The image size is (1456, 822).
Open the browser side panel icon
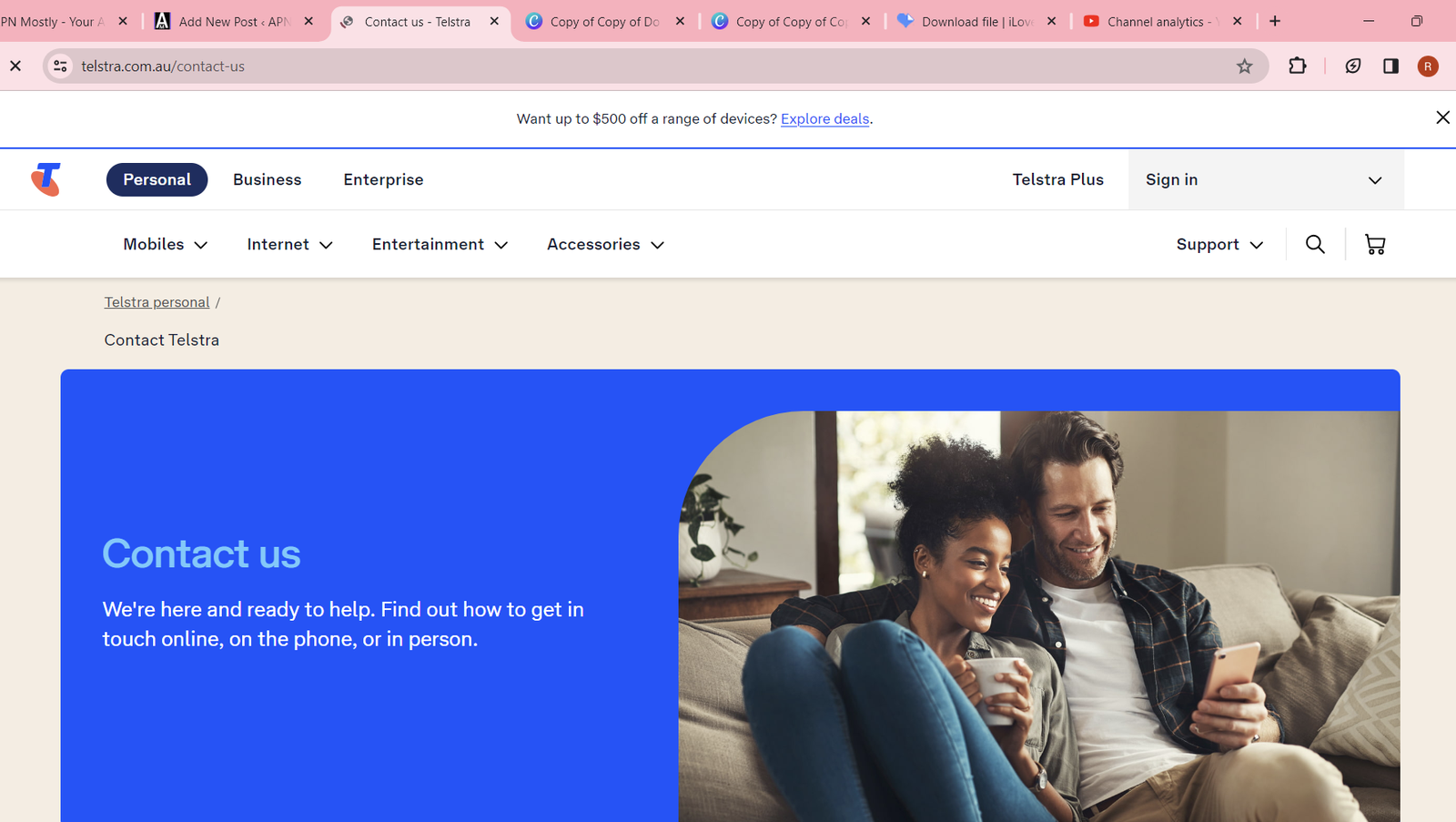(x=1390, y=66)
